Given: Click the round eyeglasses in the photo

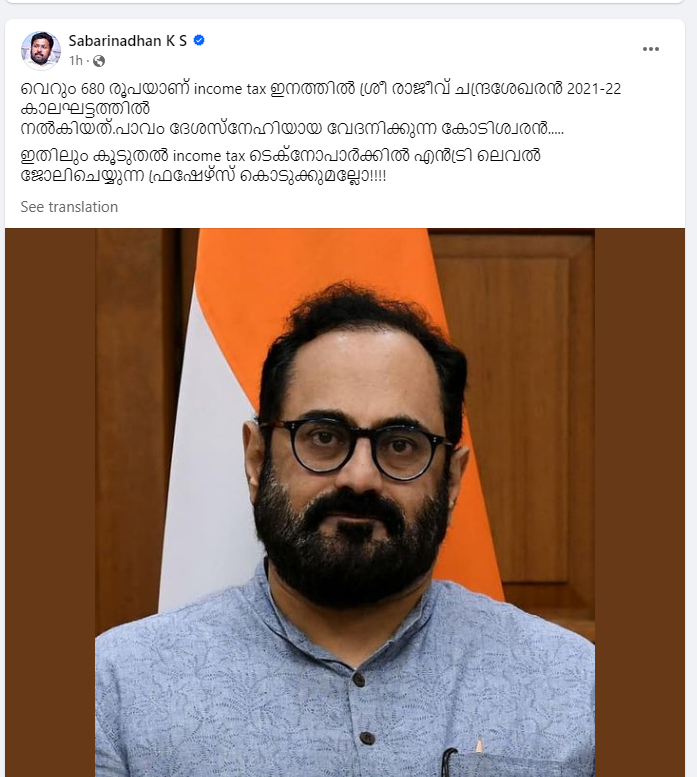Looking at the screenshot, I should pyautogui.click(x=355, y=447).
